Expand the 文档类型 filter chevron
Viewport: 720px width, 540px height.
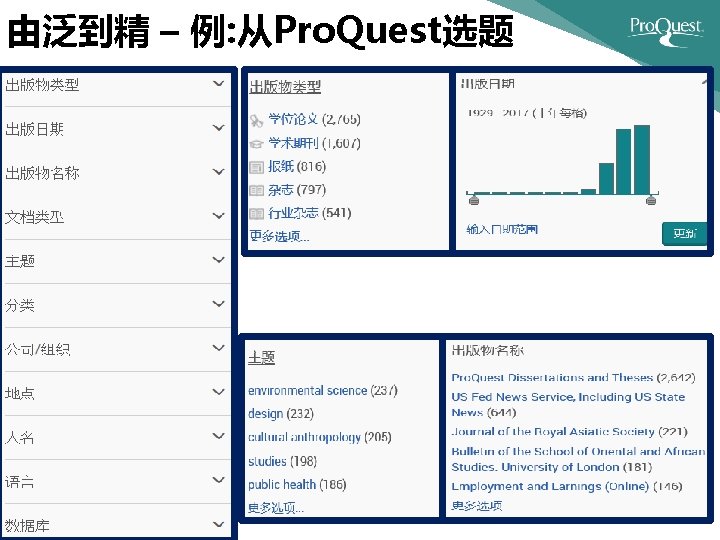click(219, 216)
